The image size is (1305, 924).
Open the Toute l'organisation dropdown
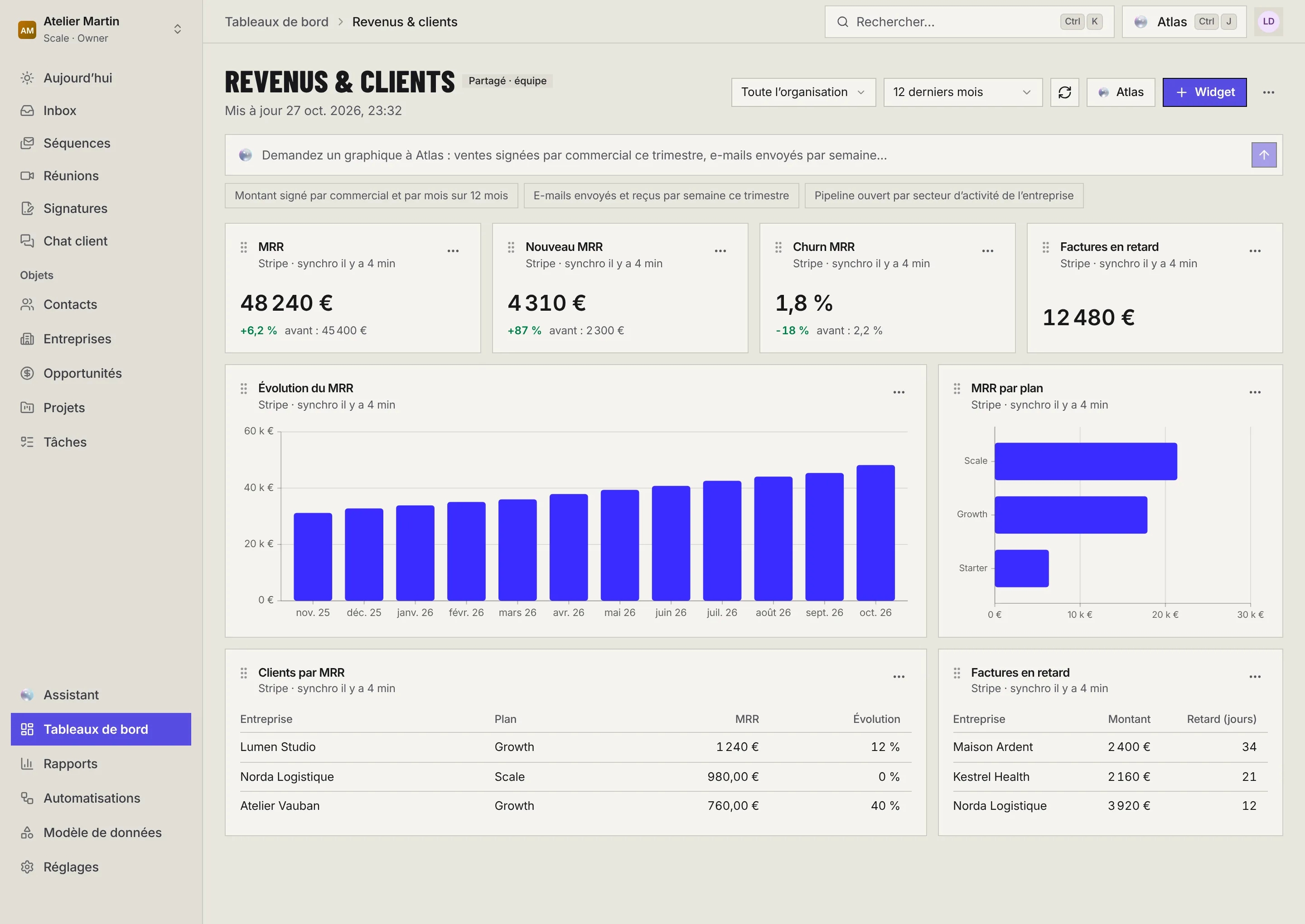point(803,92)
